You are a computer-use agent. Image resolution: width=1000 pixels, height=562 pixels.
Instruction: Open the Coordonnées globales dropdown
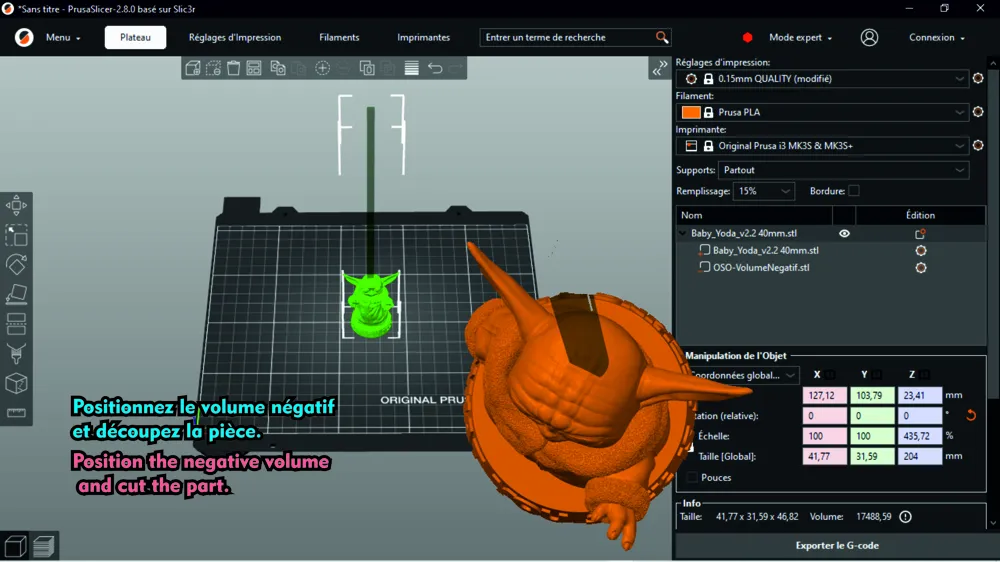pyautogui.click(x=744, y=375)
